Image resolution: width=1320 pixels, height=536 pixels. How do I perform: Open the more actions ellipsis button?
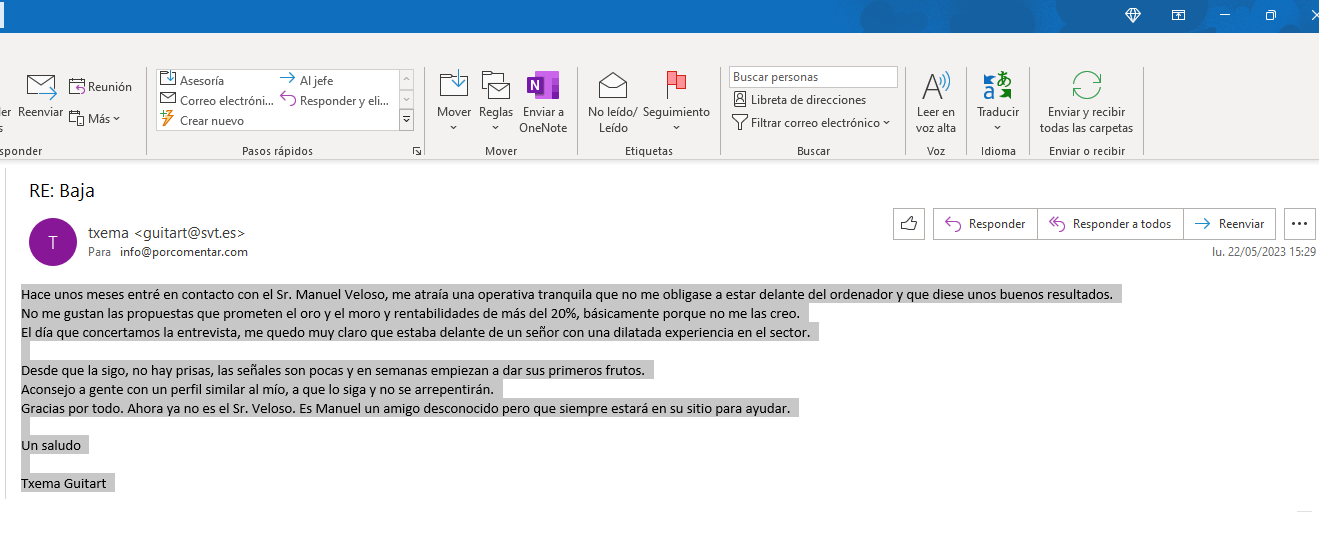(x=1300, y=224)
